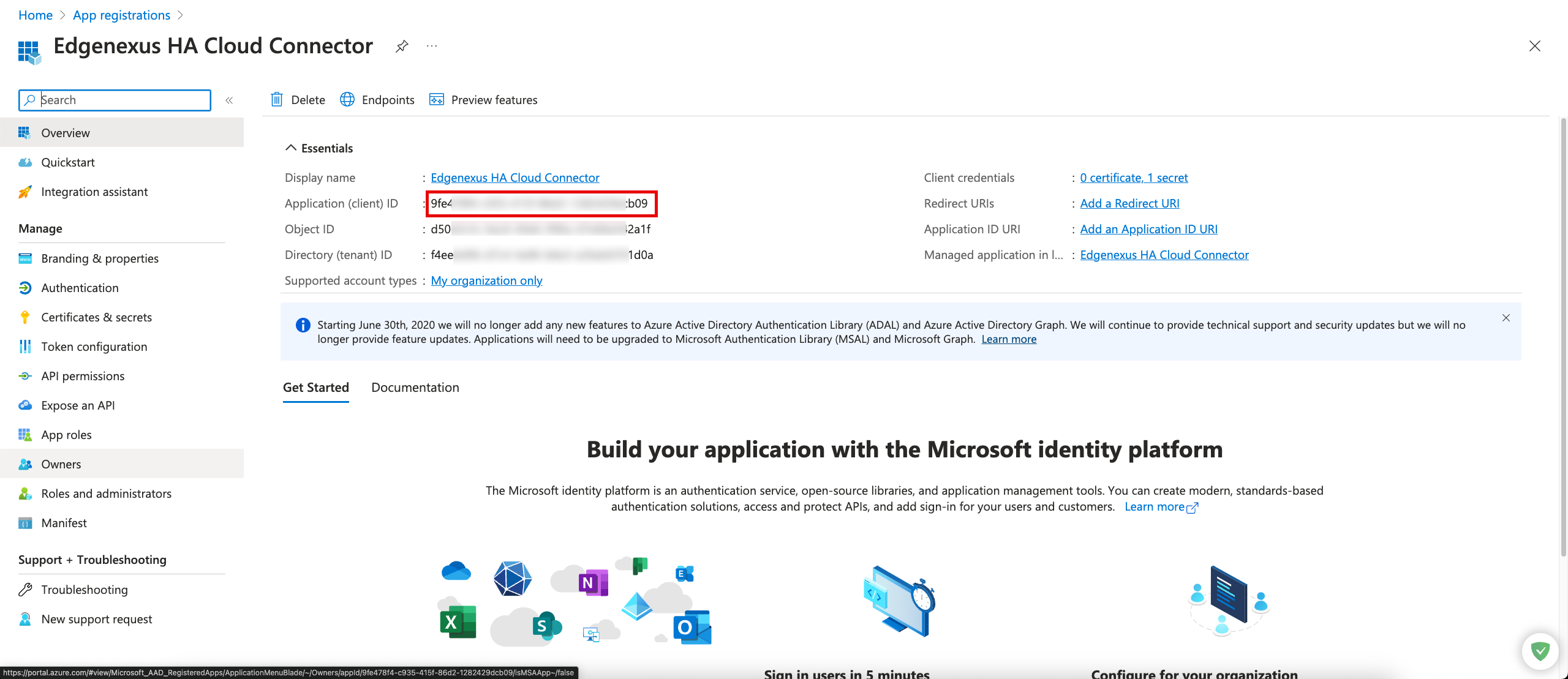Screen dimensions: 1568x679
Task: Open Certificates & secrets key icon
Action: [x=25, y=317]
